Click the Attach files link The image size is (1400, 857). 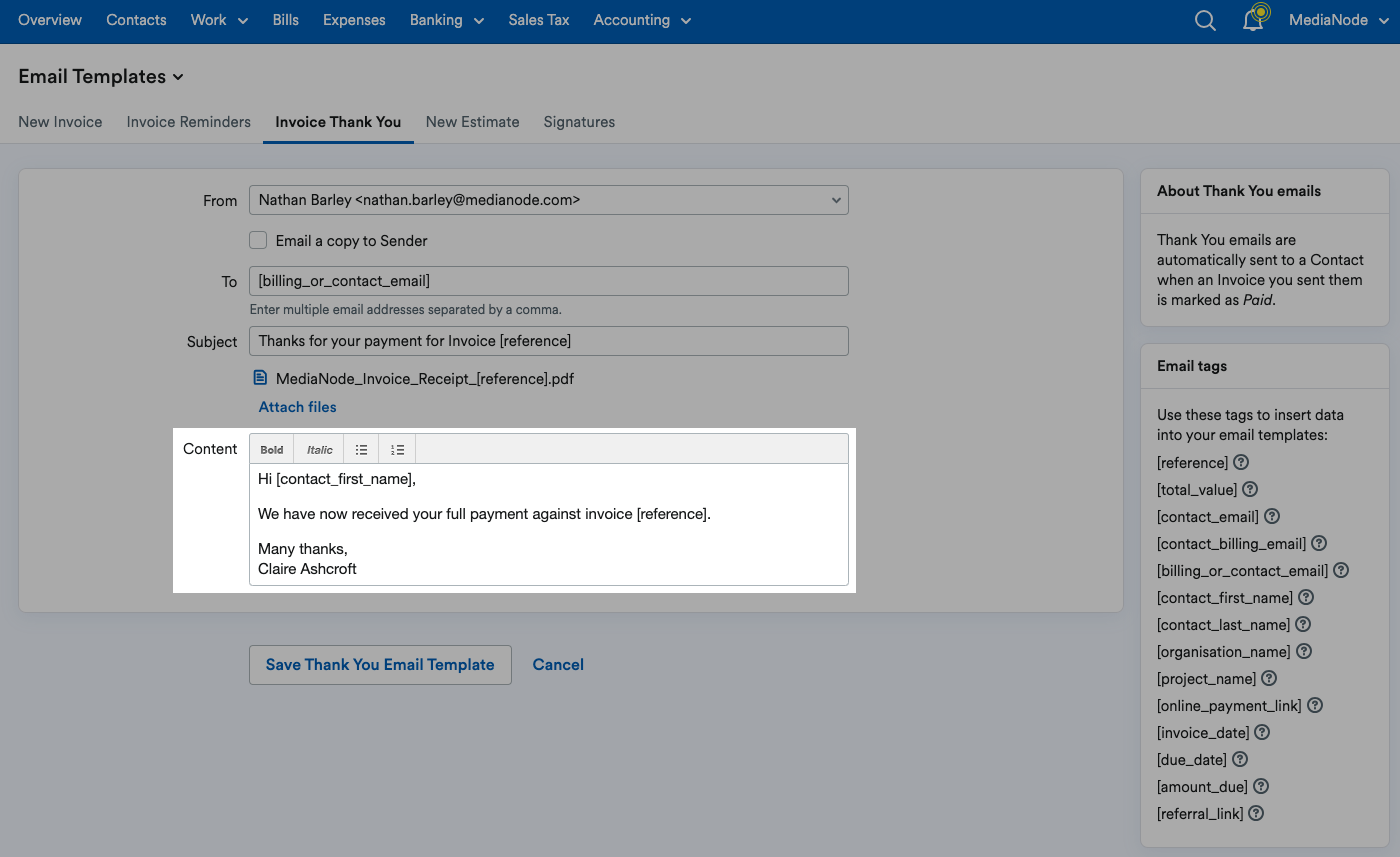click(x=297, y=407)
